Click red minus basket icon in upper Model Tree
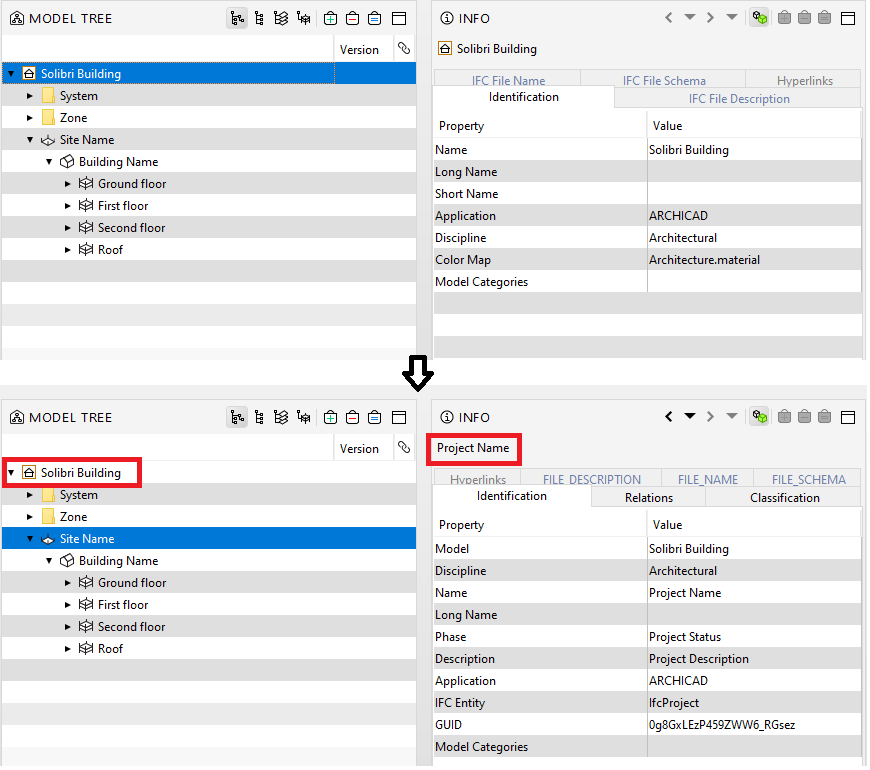 point(352,19)
